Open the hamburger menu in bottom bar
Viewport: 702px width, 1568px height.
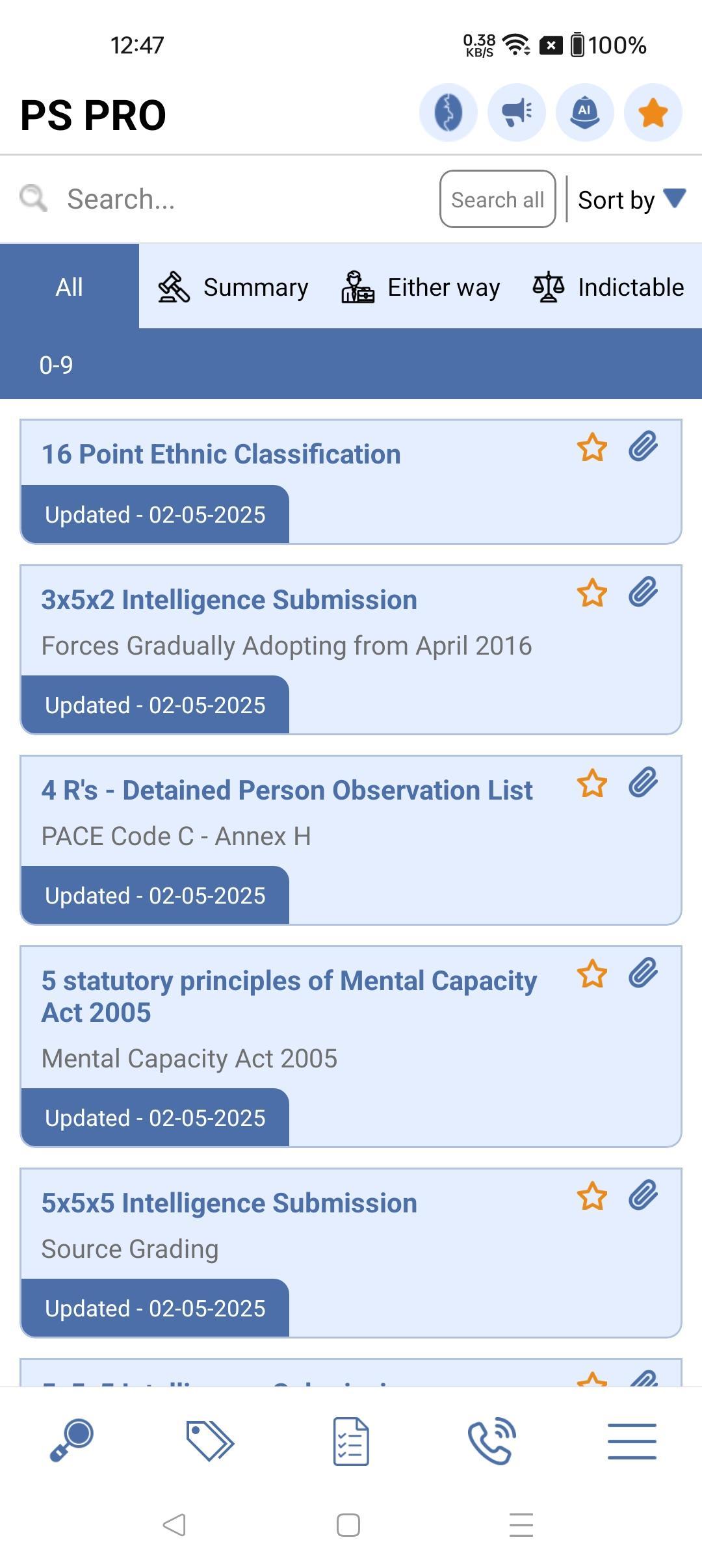(x=632, y=1441)
